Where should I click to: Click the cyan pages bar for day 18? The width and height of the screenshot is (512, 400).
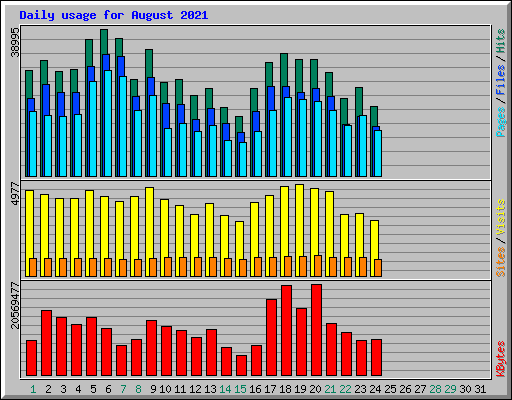[288, 137]
